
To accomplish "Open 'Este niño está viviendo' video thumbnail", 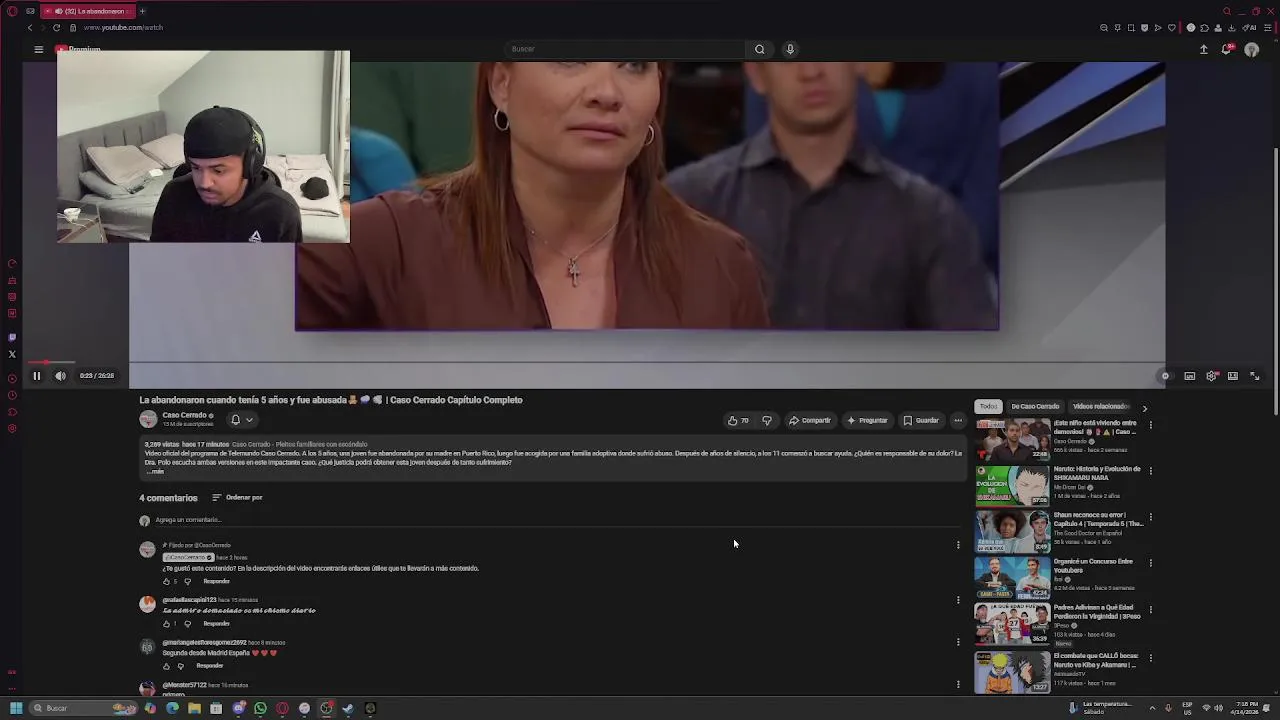I will coord(1012,439).
